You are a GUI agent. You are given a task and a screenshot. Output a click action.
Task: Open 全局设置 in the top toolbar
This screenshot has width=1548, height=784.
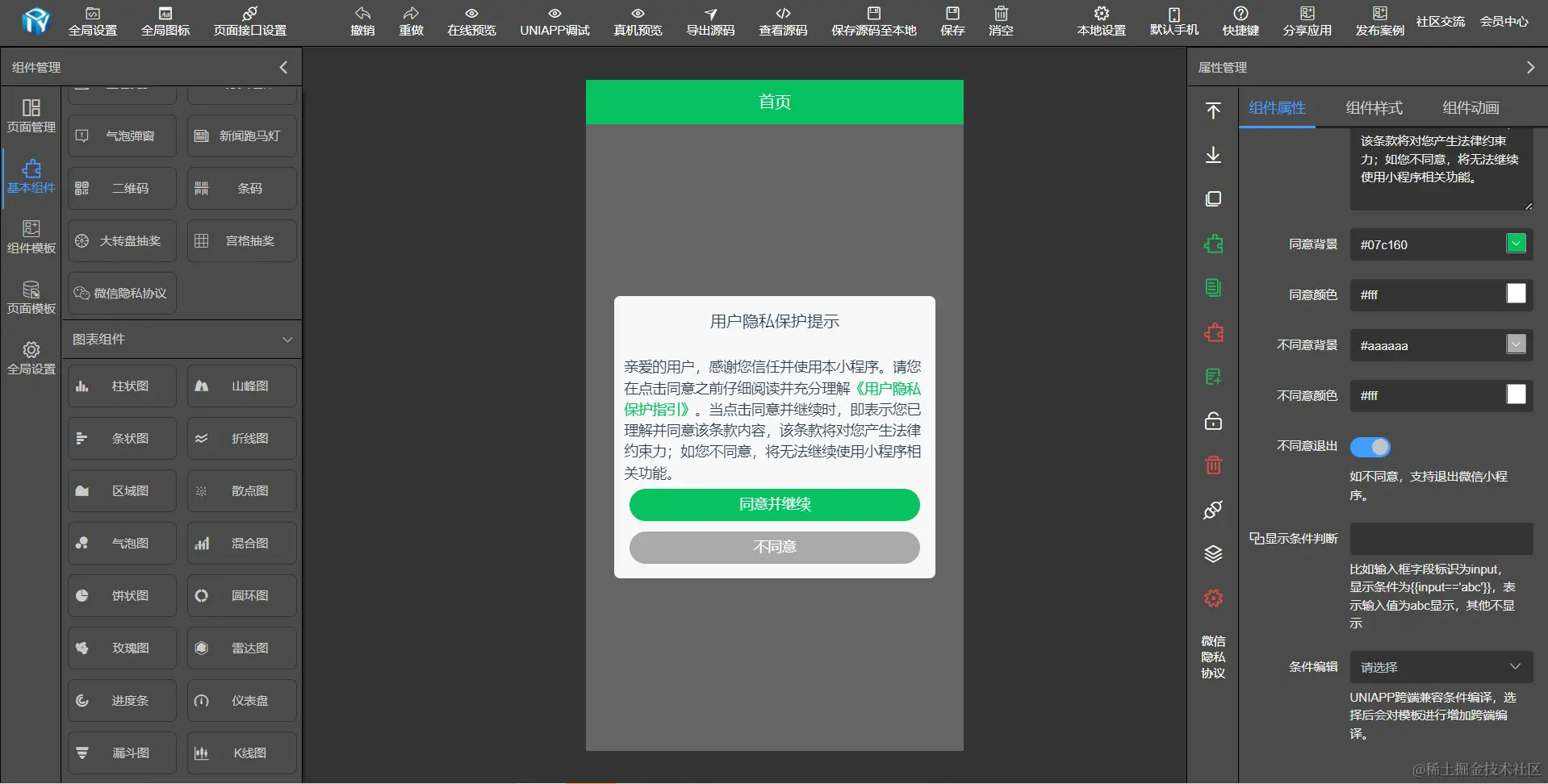(x=93, y=22)
